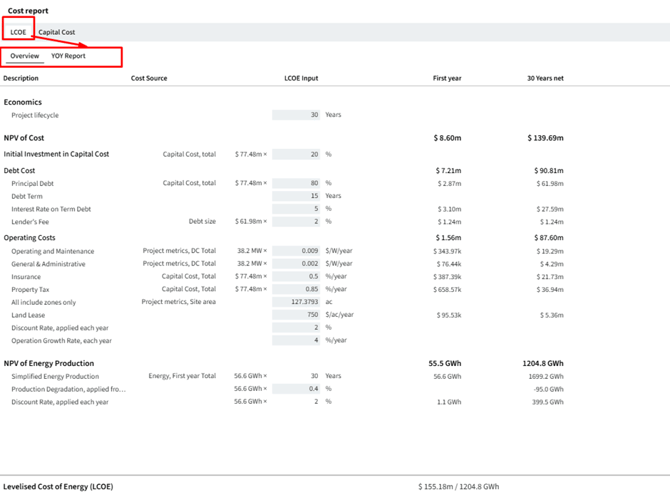The width and height of the screenshot is (670, 502).
Task: Click the Property Tax %/year field
Action: pos(296,289)
